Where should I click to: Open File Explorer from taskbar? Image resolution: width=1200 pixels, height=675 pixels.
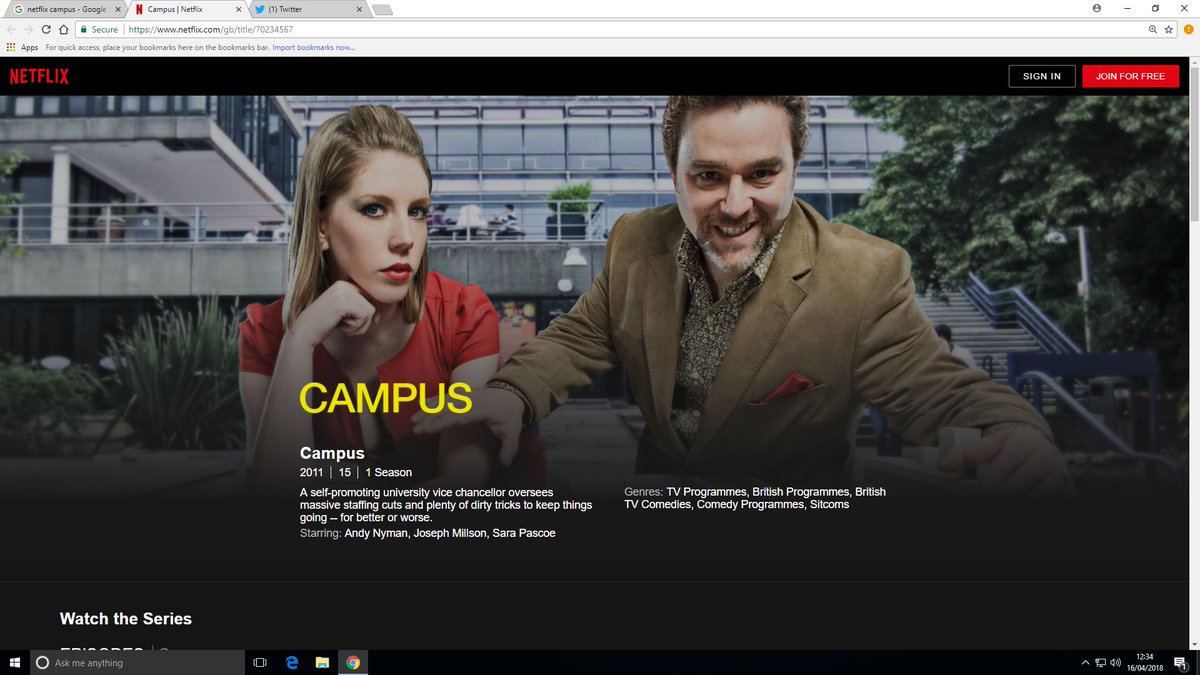322,662
